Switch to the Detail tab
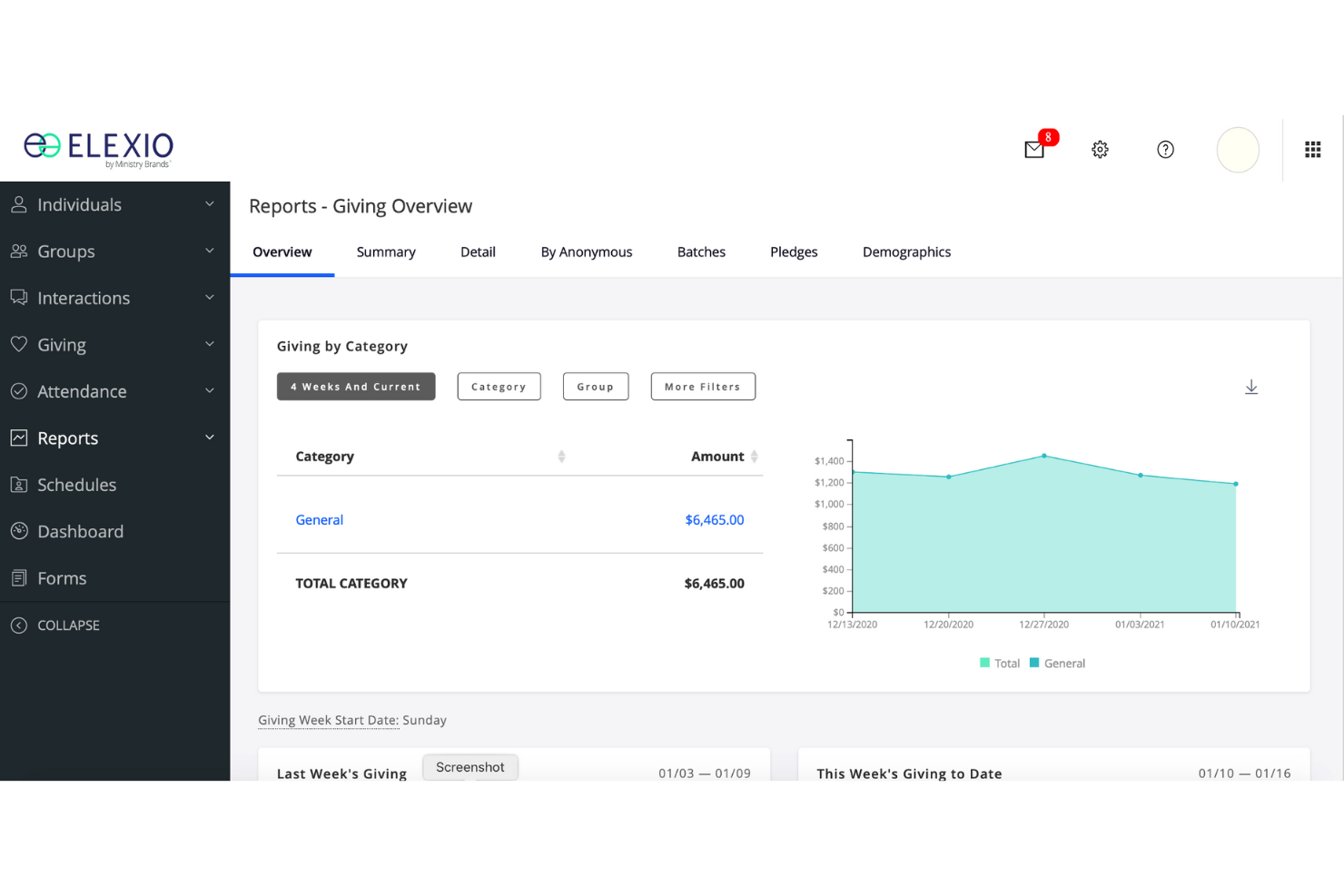Viewport: 1344px width, 896px height. coord(478,252)
